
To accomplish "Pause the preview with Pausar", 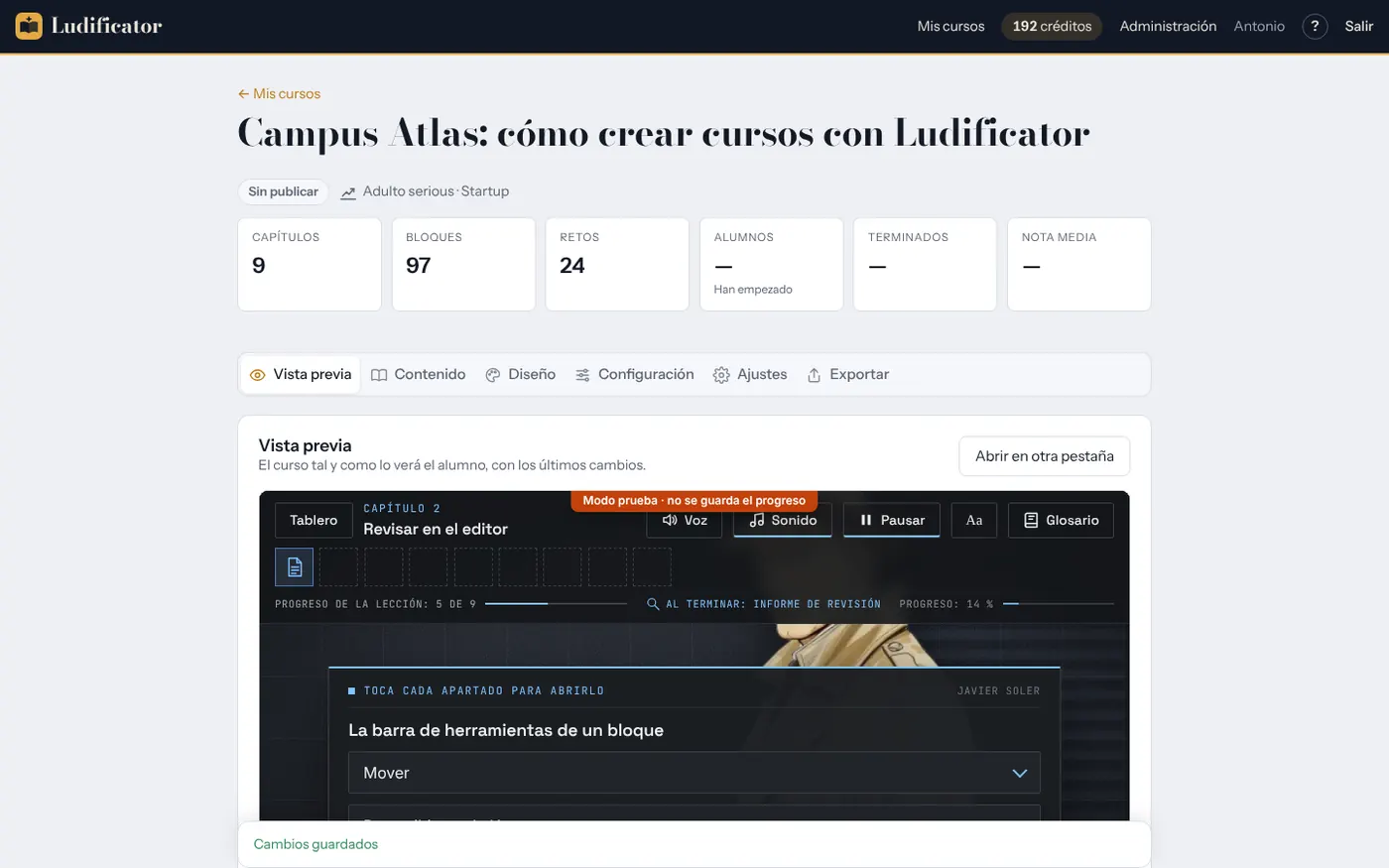I will (x=892, y=521).
